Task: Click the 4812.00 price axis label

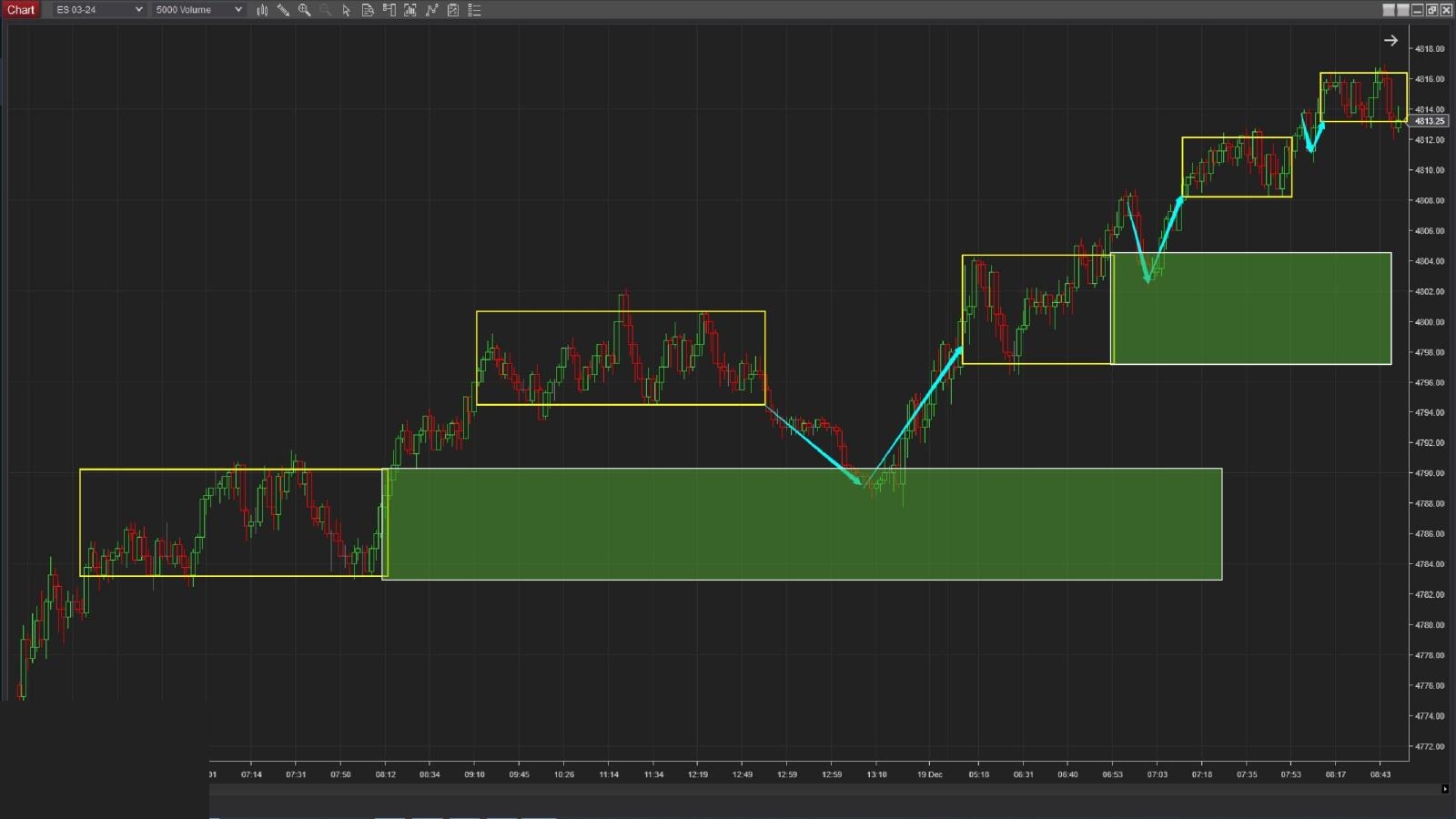Action: [1430, 140]
